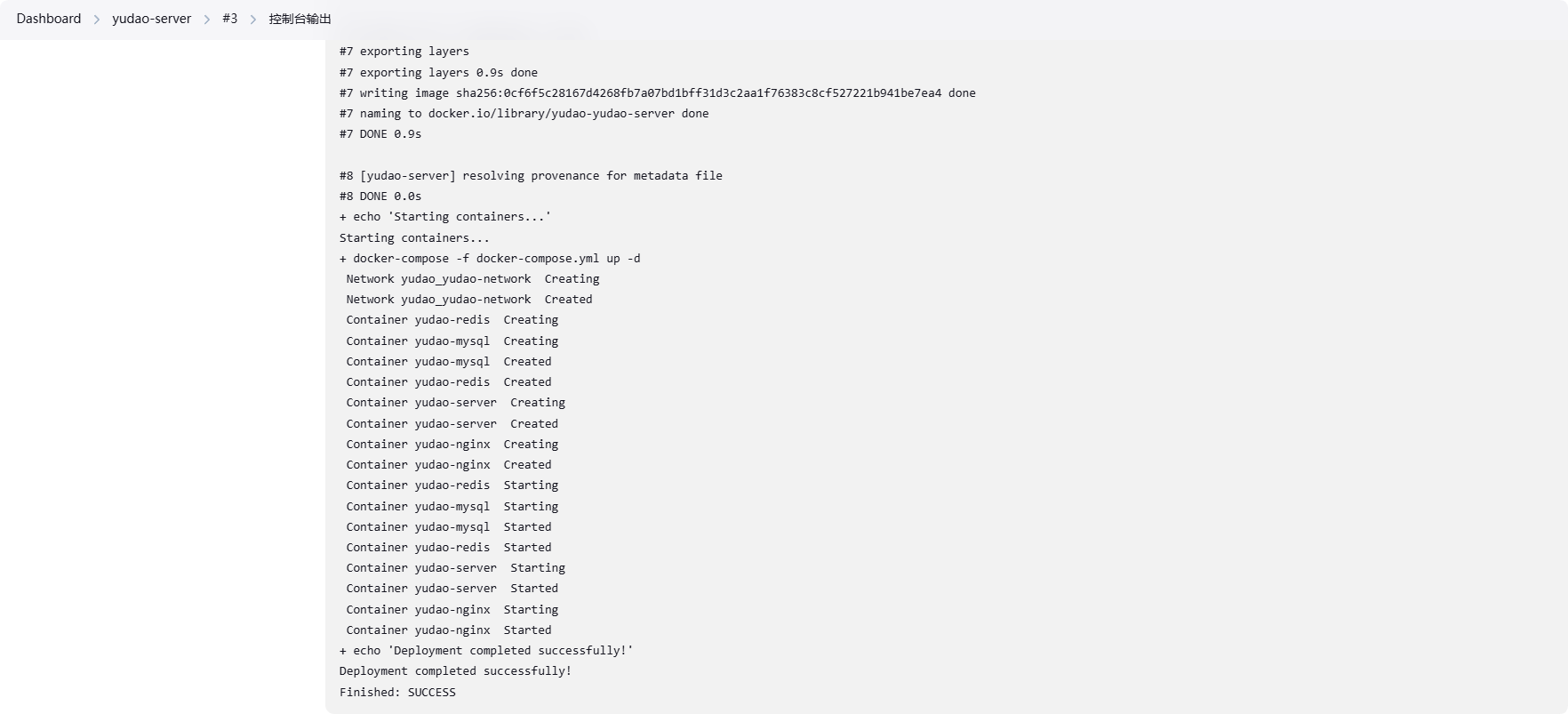Click the docker-compose up -d command line

[490, 259]
